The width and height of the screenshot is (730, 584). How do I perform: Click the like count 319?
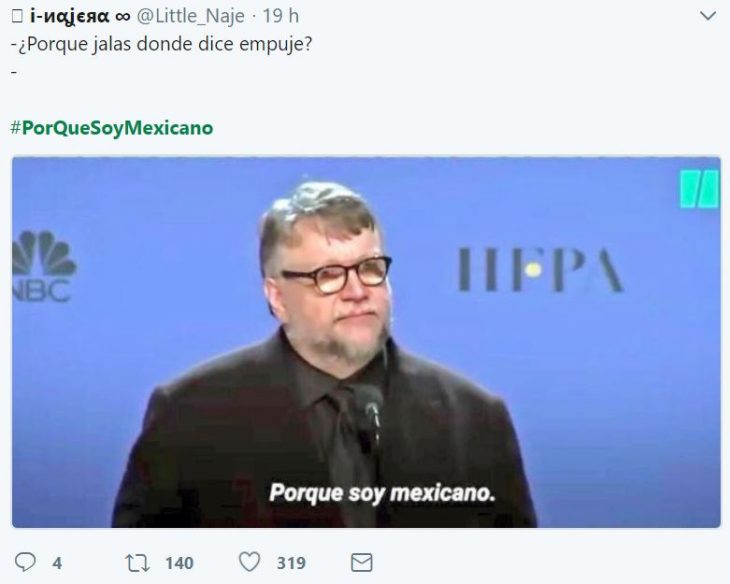click(291, 563)
